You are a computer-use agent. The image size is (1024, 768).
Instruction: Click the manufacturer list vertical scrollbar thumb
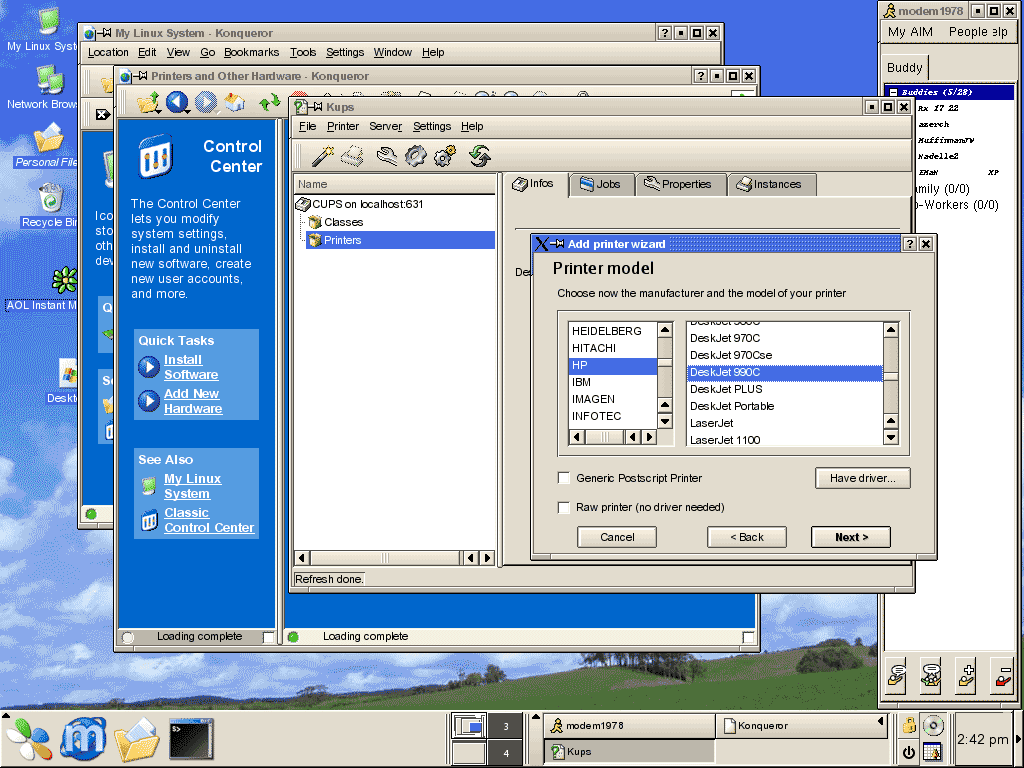click(664, 362)
